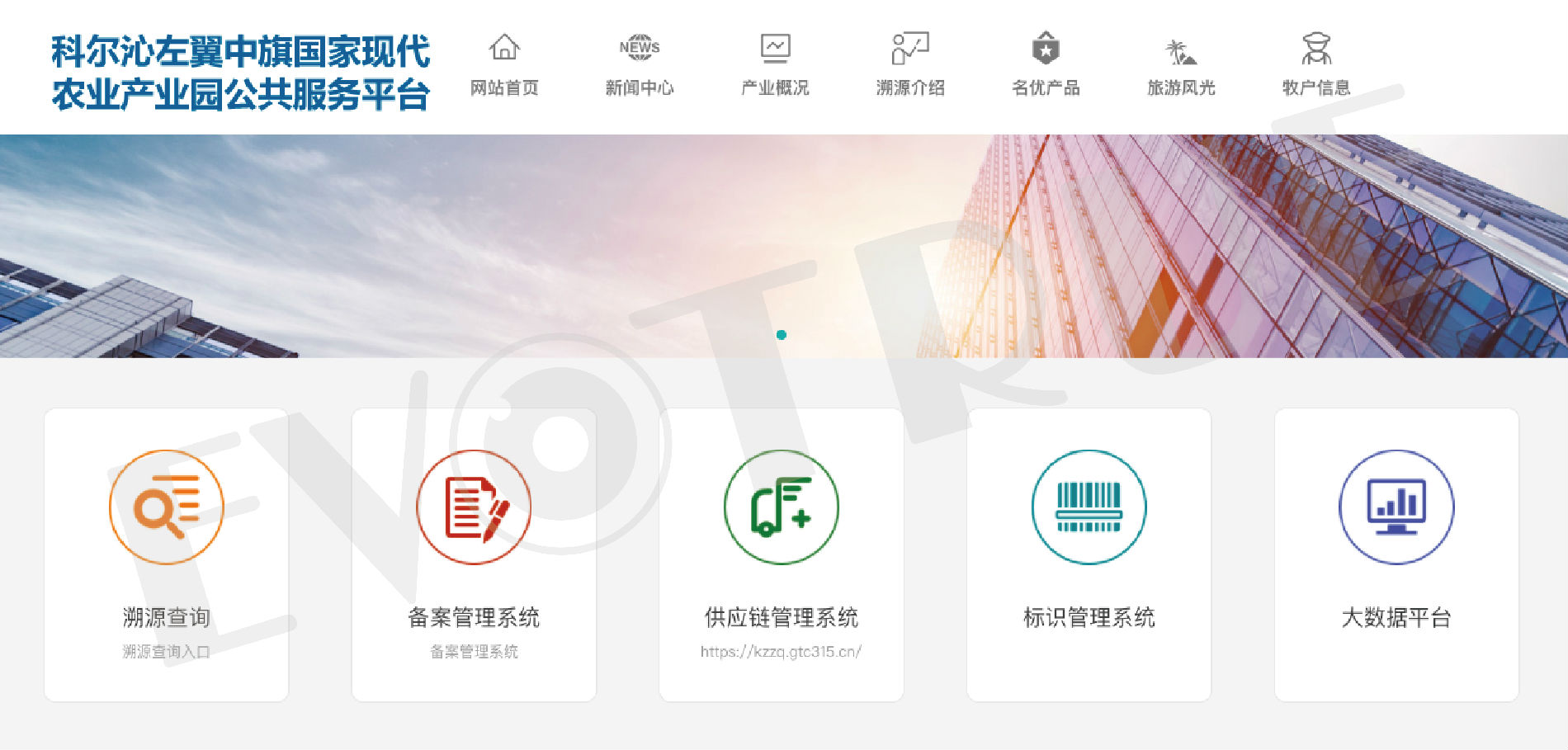Click the 溯源查询入口 link text
Screen dimensions: 1568x750
(167, 652)
